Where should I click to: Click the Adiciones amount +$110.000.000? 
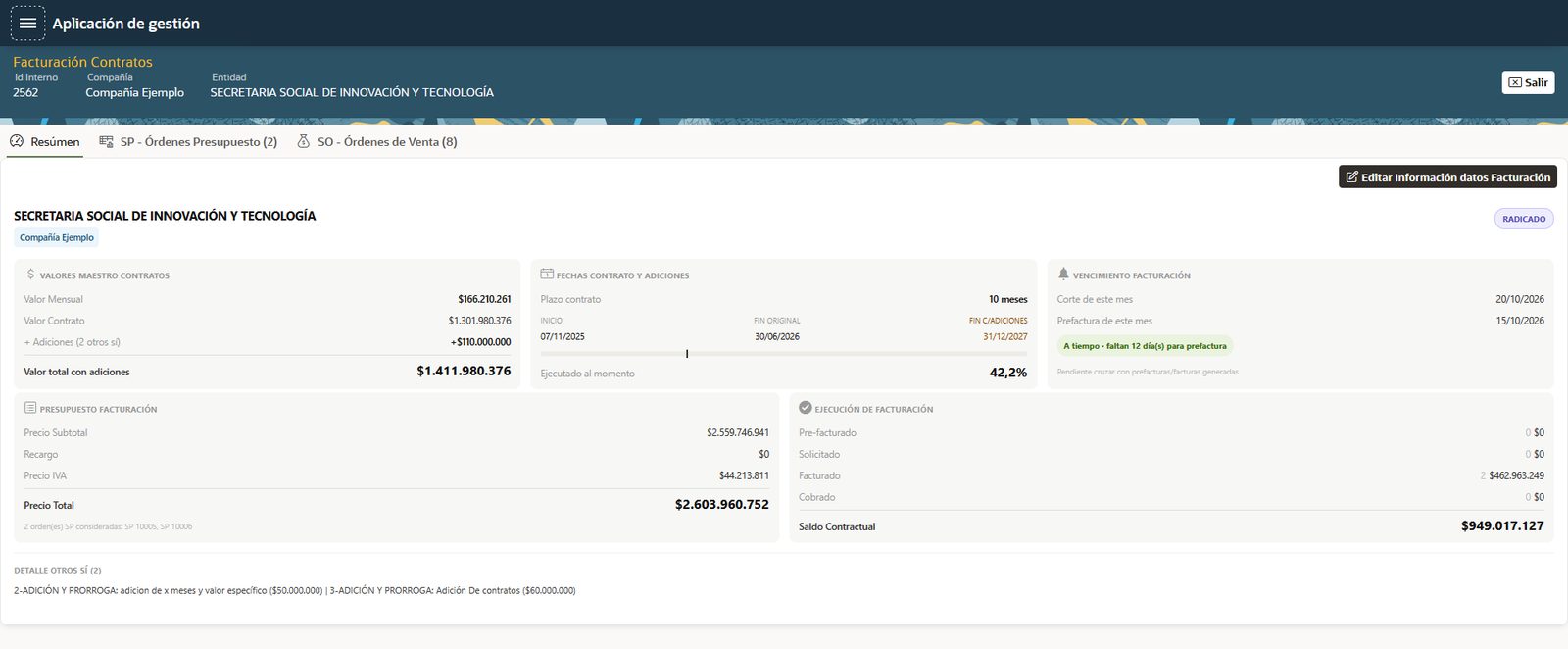coord(480,342)
